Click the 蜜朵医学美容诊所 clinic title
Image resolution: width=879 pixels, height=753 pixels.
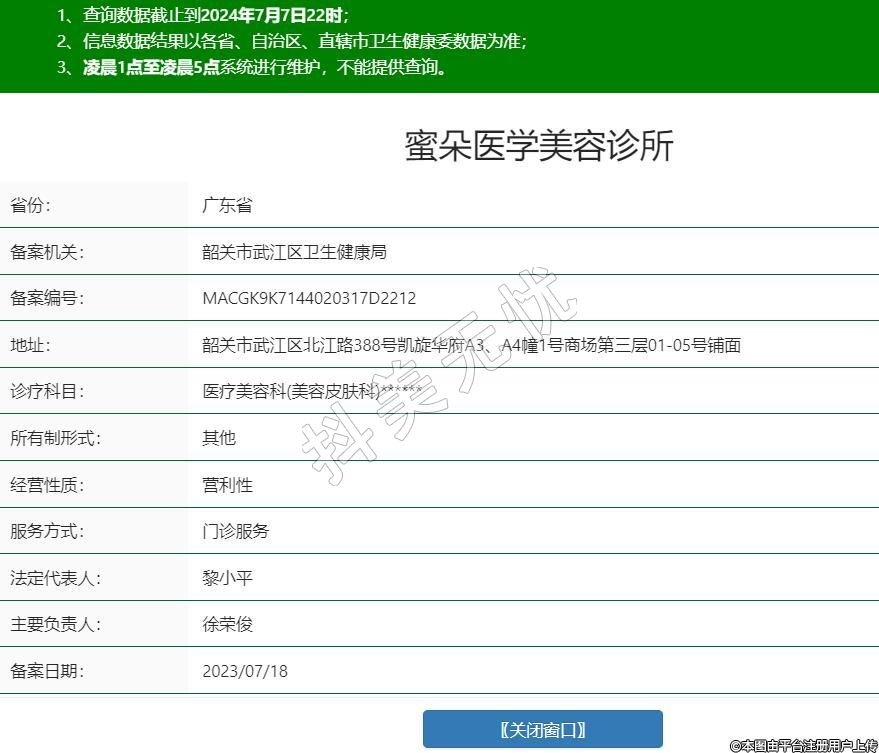(539, 146)
